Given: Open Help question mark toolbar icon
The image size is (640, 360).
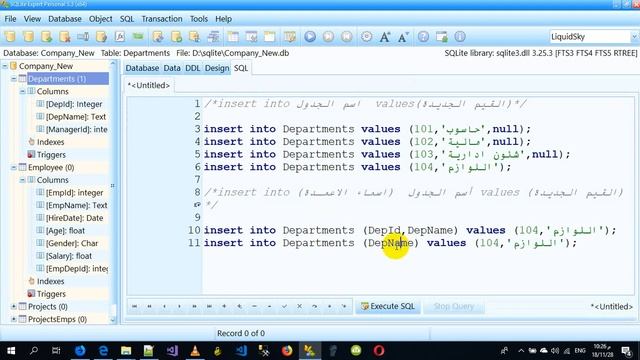Looking at the screenshot, I should click(x=423, y=37).
